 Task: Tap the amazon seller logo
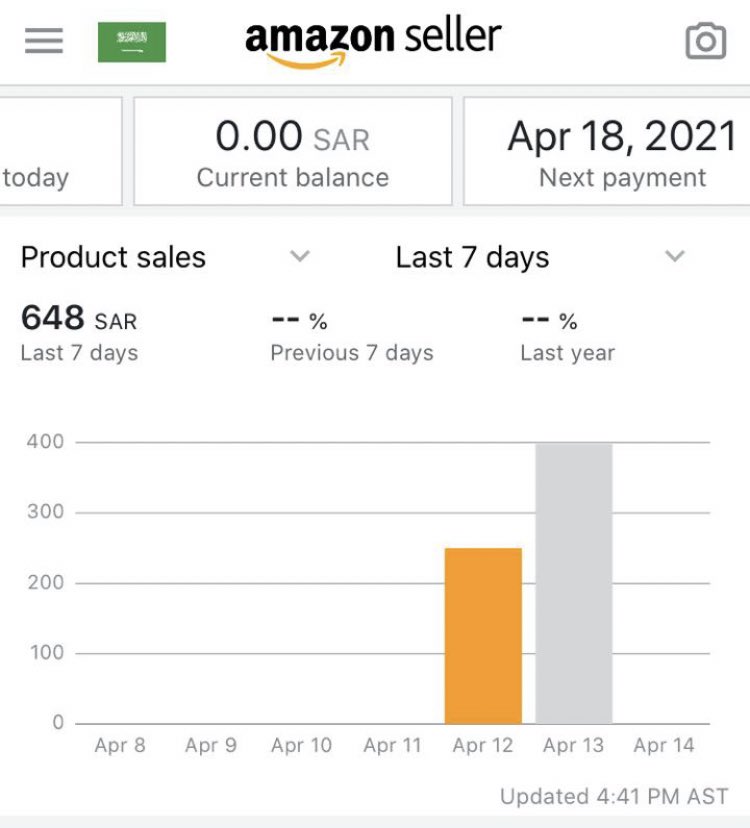(372, 40)
